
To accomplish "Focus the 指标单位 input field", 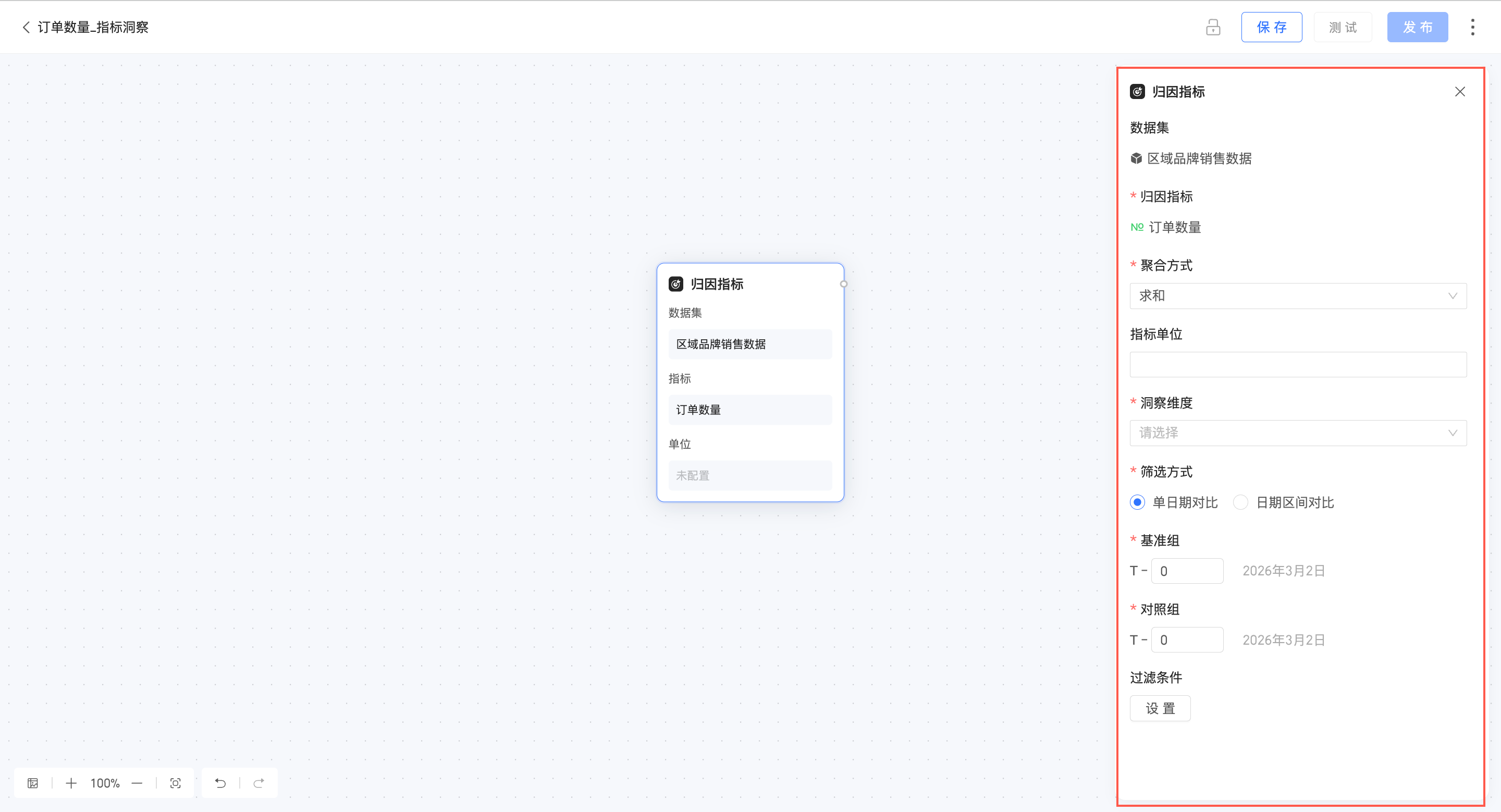I will pyautogui.click(x=1298, y=365).
